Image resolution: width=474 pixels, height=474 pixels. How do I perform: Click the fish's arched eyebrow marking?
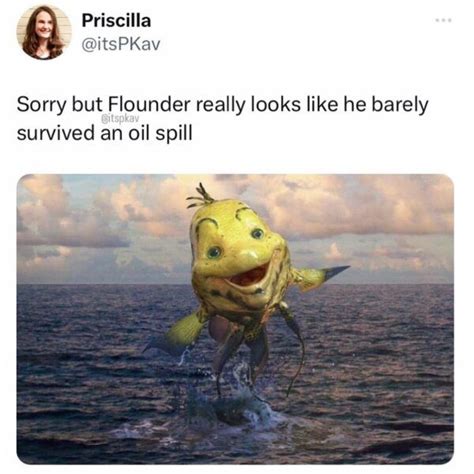(207, 223)
